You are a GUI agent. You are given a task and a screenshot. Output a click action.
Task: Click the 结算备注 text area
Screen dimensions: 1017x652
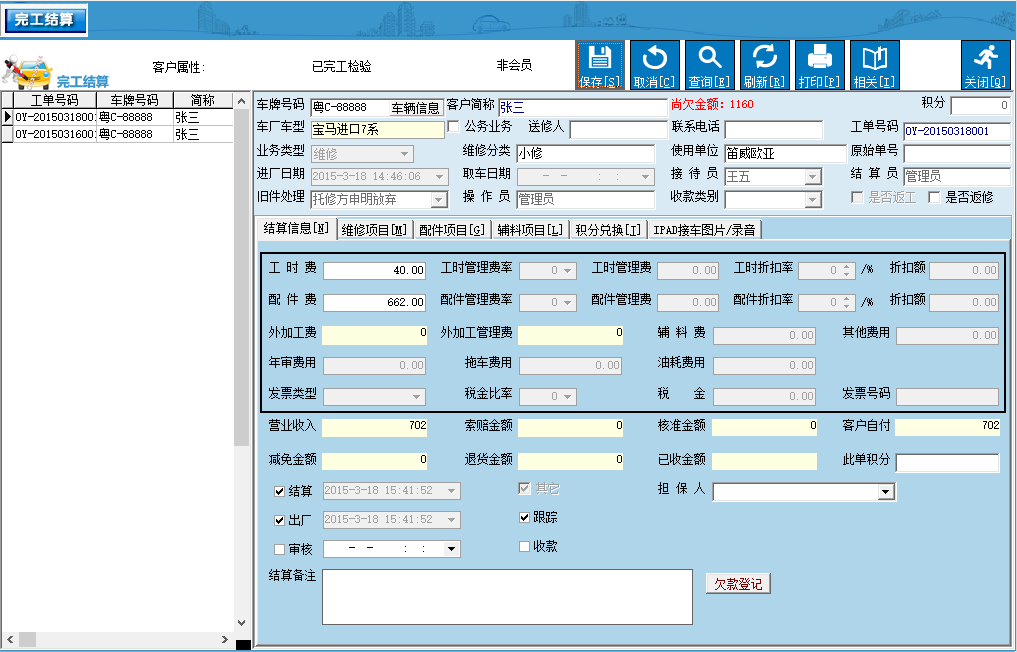tap(507, 597)
